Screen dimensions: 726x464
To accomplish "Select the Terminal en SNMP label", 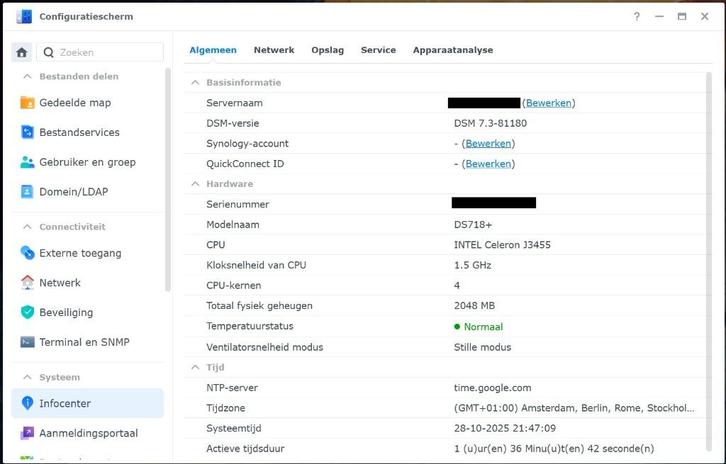I will (x=84, y=342).
